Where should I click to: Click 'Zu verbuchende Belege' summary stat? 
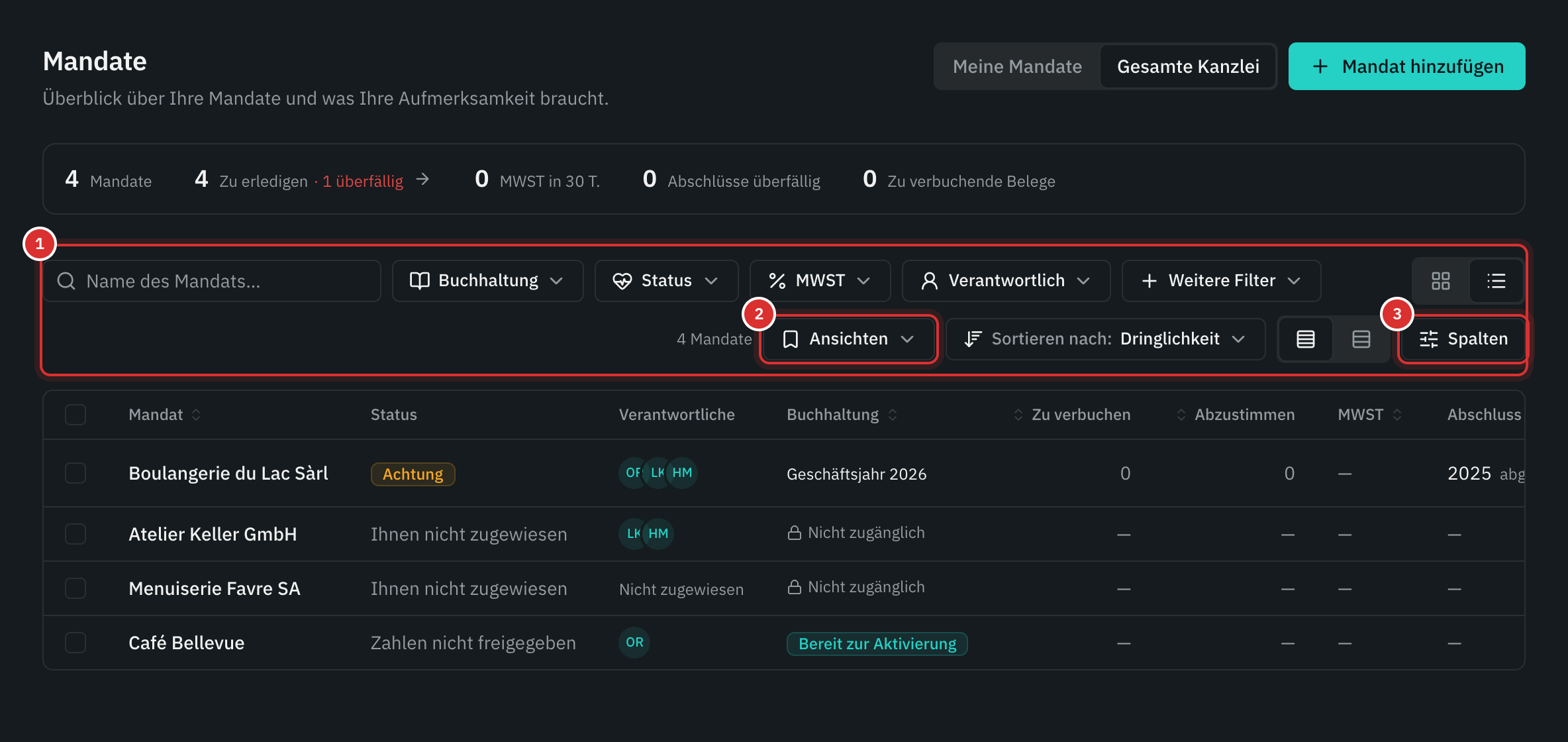click(x=959, y=180)
